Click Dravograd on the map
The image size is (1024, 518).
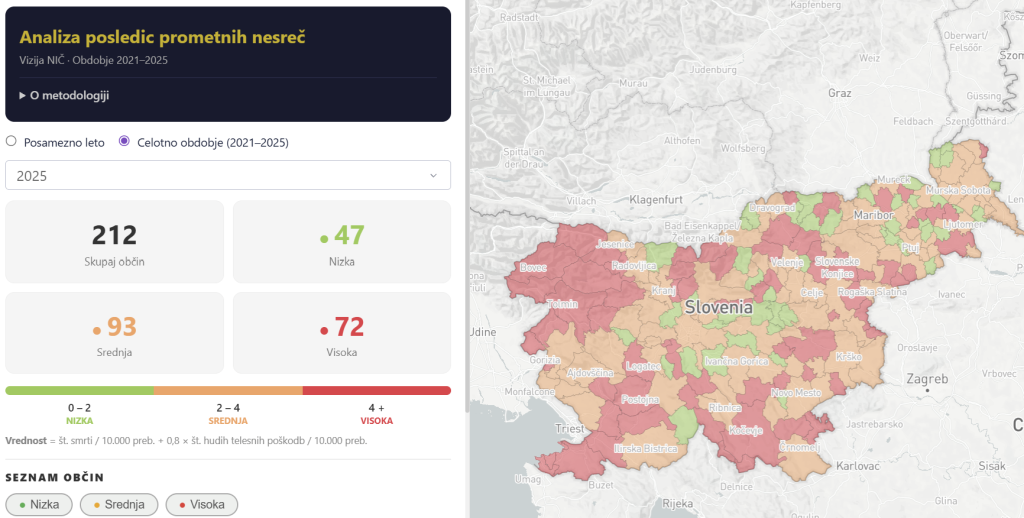coord(772,208)
